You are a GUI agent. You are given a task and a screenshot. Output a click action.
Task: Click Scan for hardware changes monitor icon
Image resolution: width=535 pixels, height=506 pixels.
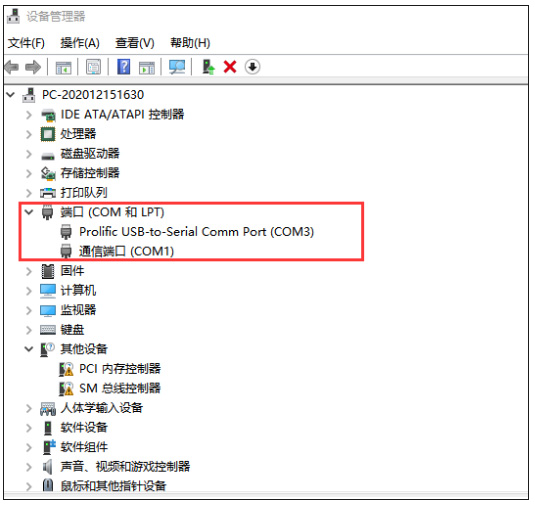click(177, 67)
